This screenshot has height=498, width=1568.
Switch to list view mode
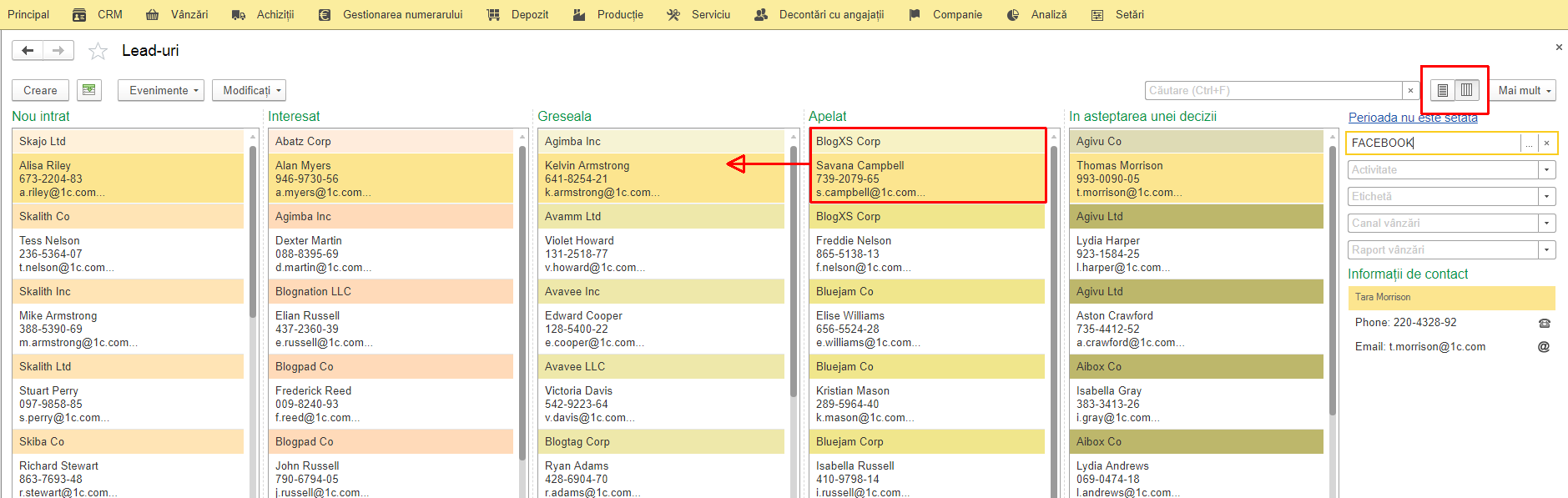pos(1443,90)
